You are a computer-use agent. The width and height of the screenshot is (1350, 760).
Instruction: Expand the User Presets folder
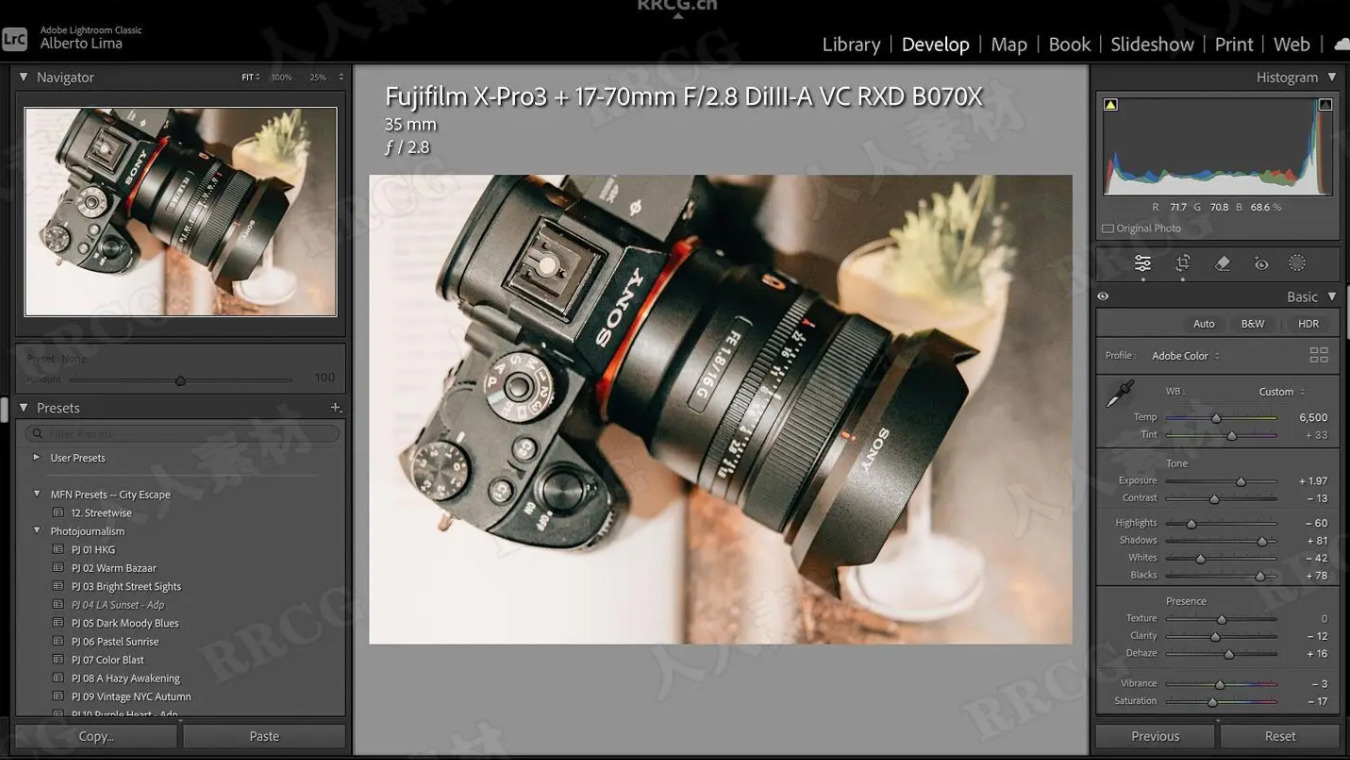37,458
